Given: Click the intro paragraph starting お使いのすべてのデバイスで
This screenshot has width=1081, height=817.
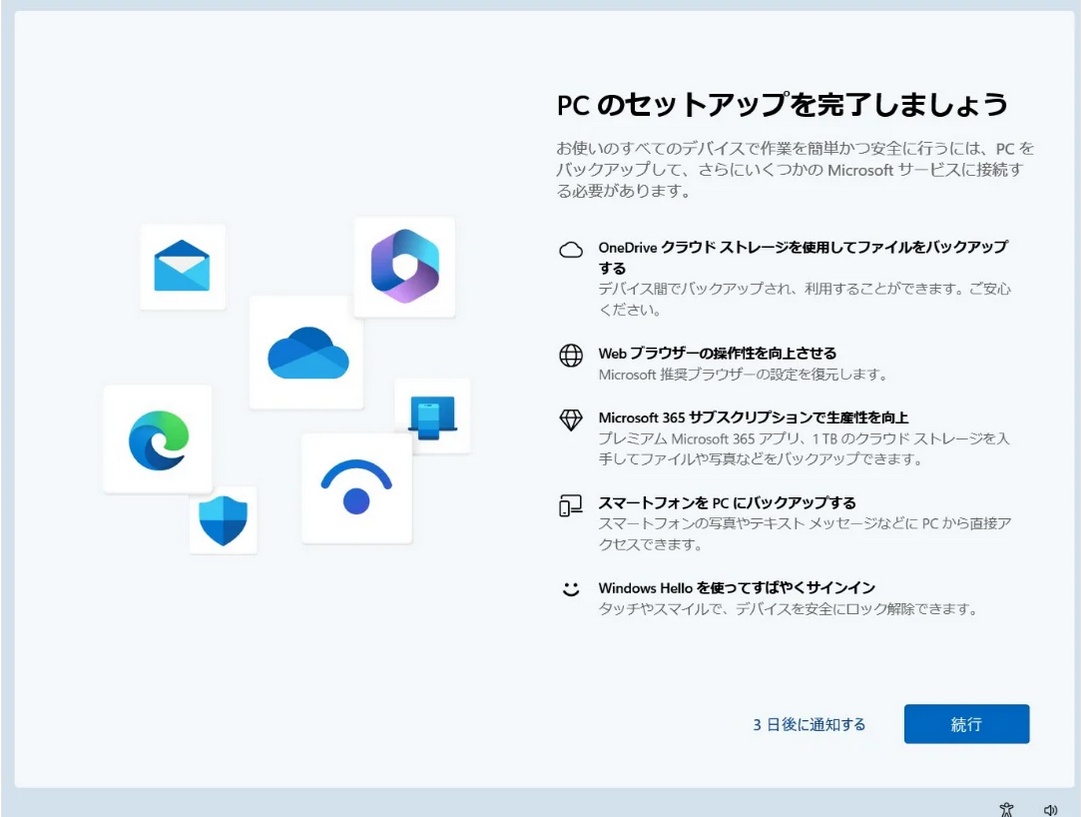Looking at the screenshot, I should tap(796, 170).
